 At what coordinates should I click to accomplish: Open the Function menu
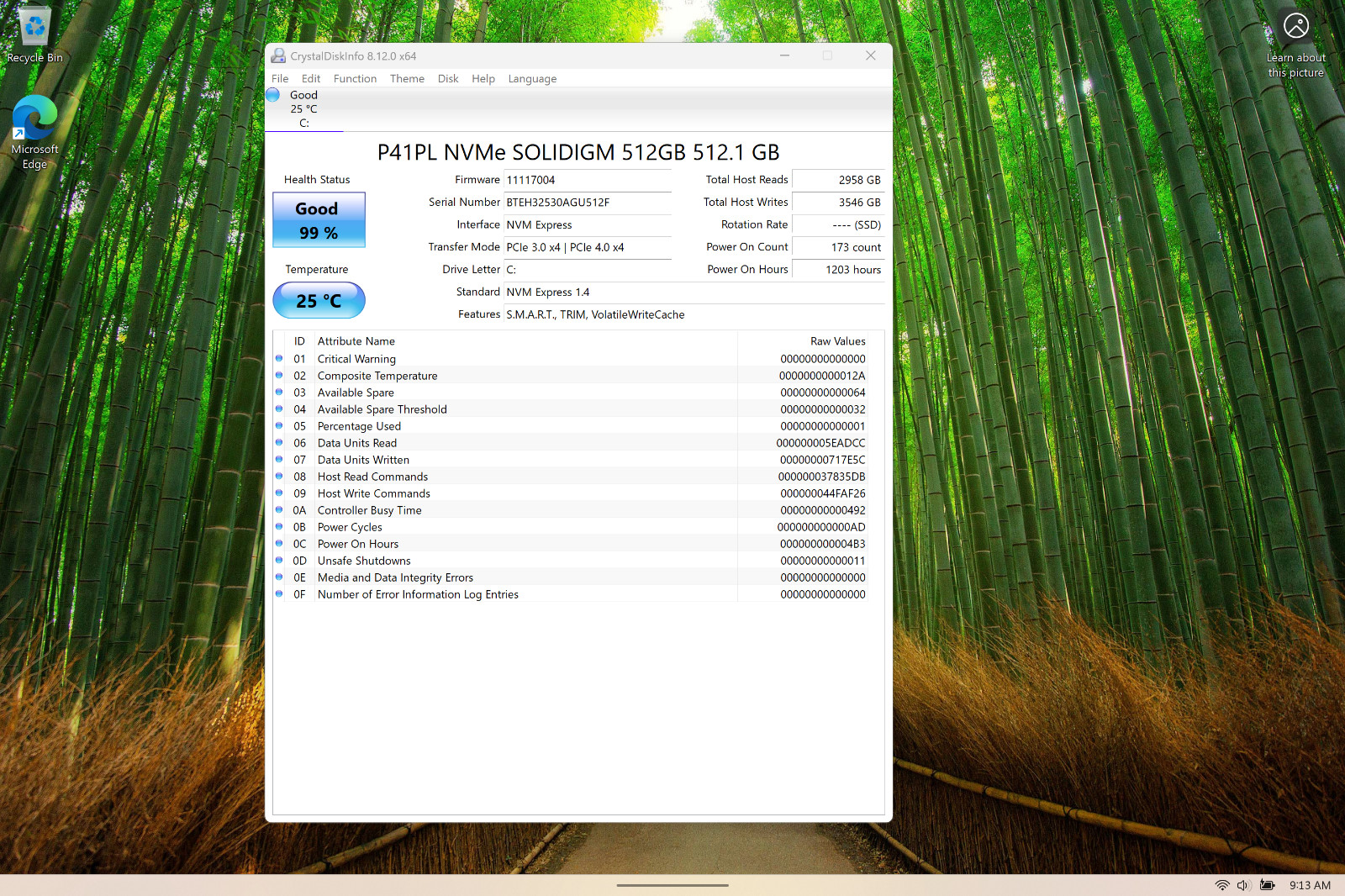[355, 78]
